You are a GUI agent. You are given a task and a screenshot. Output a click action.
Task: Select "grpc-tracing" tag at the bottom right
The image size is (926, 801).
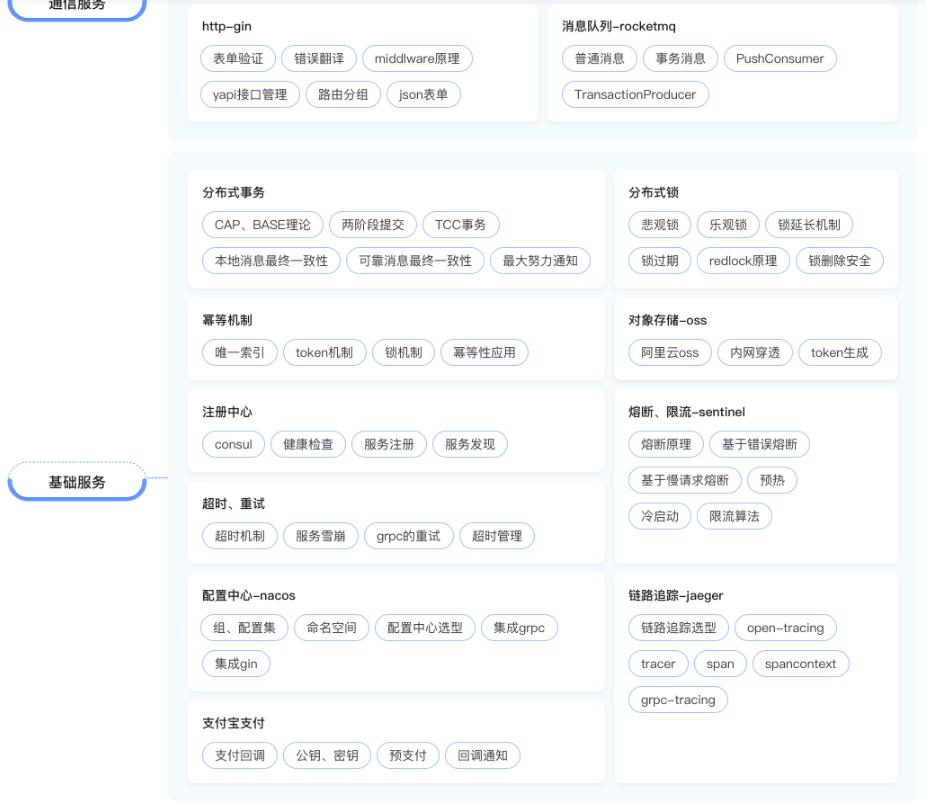click(x=678, y=699)
